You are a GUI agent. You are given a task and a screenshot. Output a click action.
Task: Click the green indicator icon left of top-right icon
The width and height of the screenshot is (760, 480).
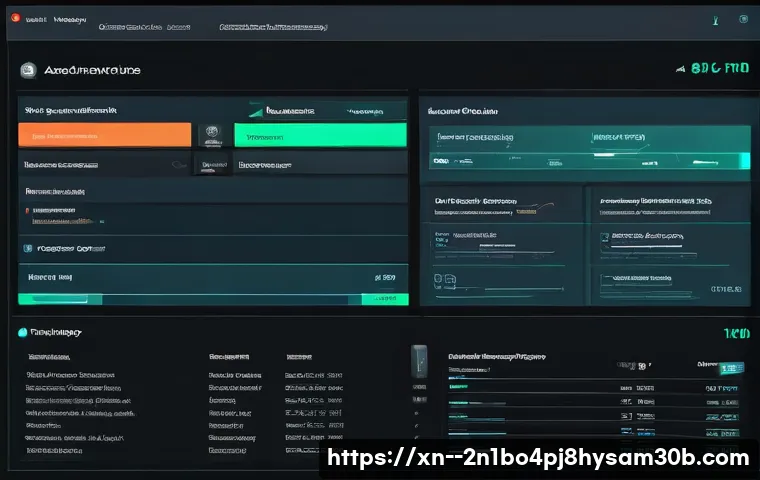tap(715, 19)
